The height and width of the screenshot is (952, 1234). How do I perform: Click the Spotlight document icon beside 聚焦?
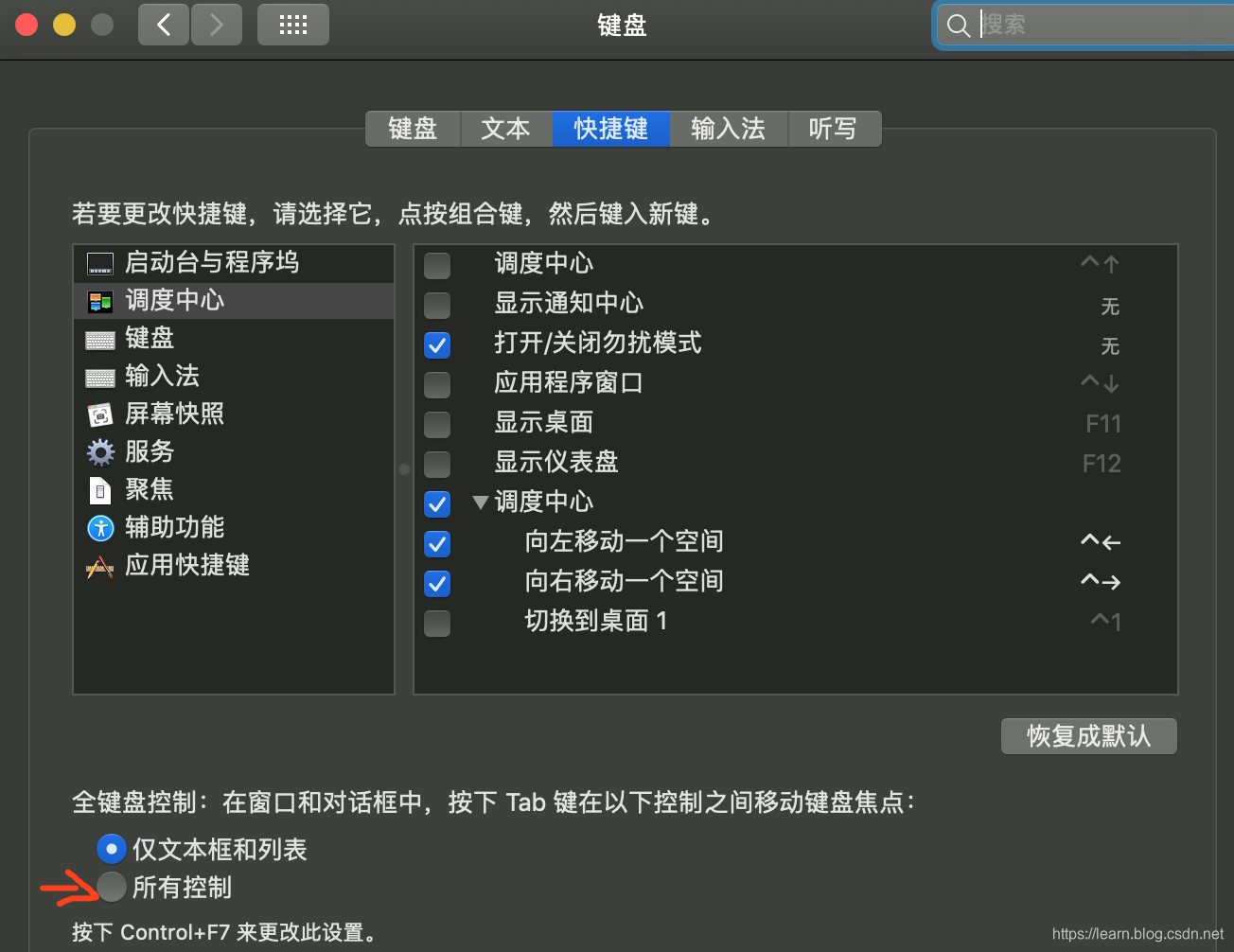[100, 490]
